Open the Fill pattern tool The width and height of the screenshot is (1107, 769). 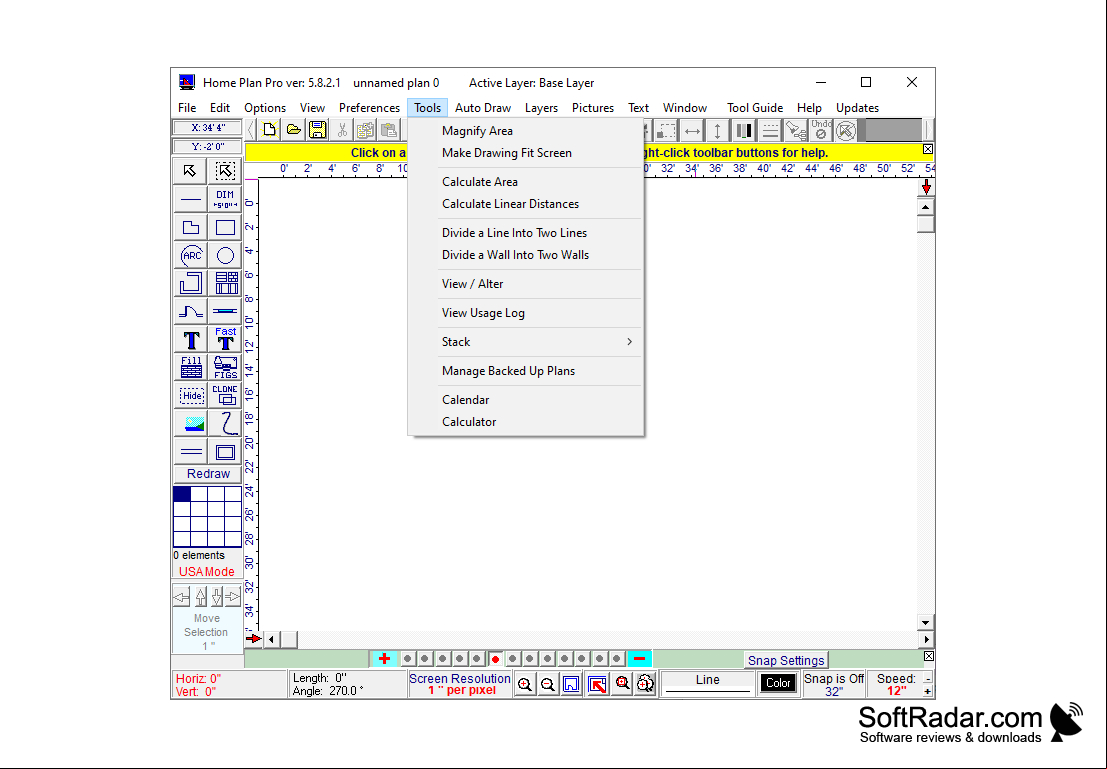[x=190, y=367]
